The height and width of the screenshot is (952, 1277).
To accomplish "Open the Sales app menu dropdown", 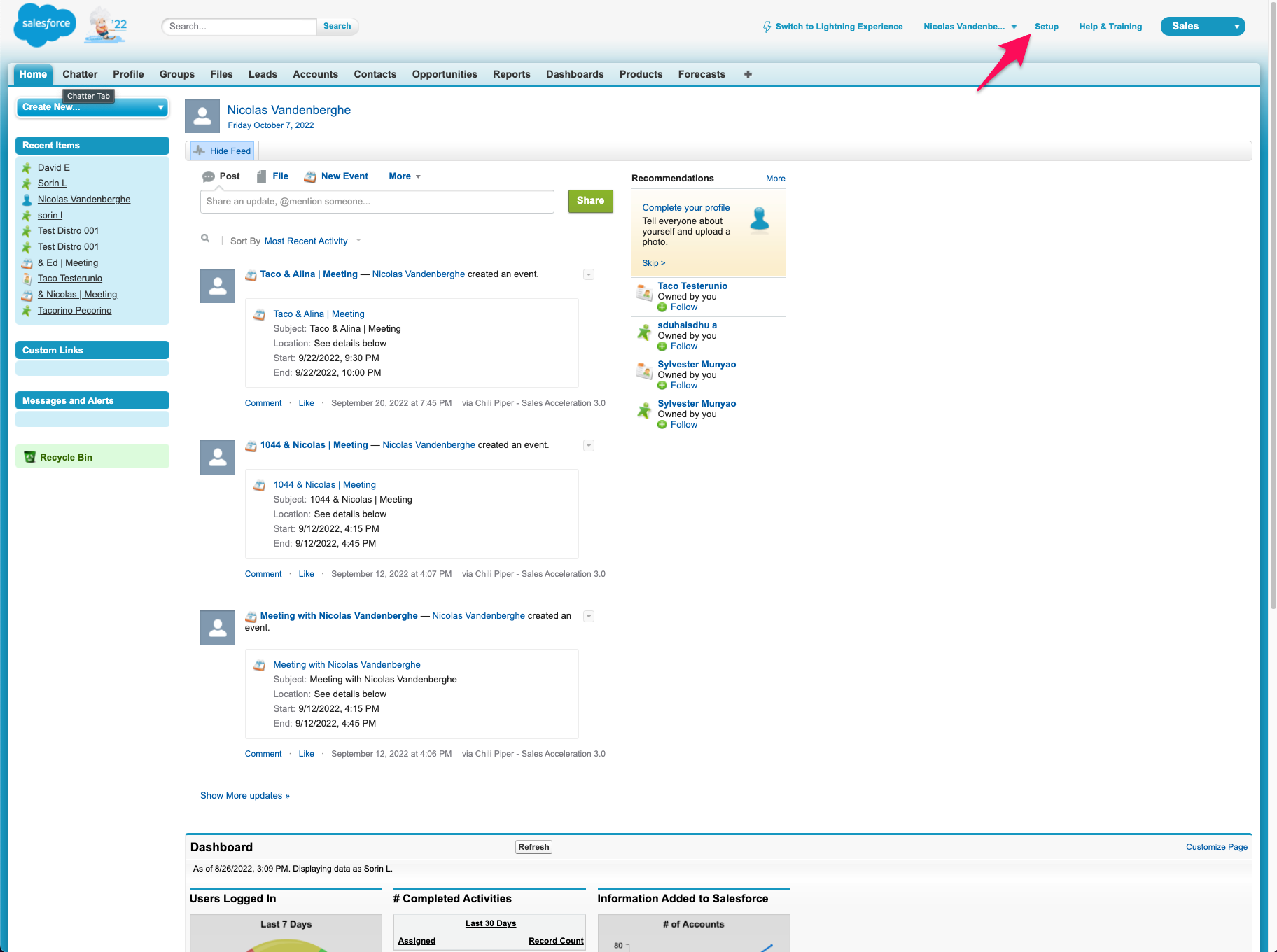I will (1202, 26).
